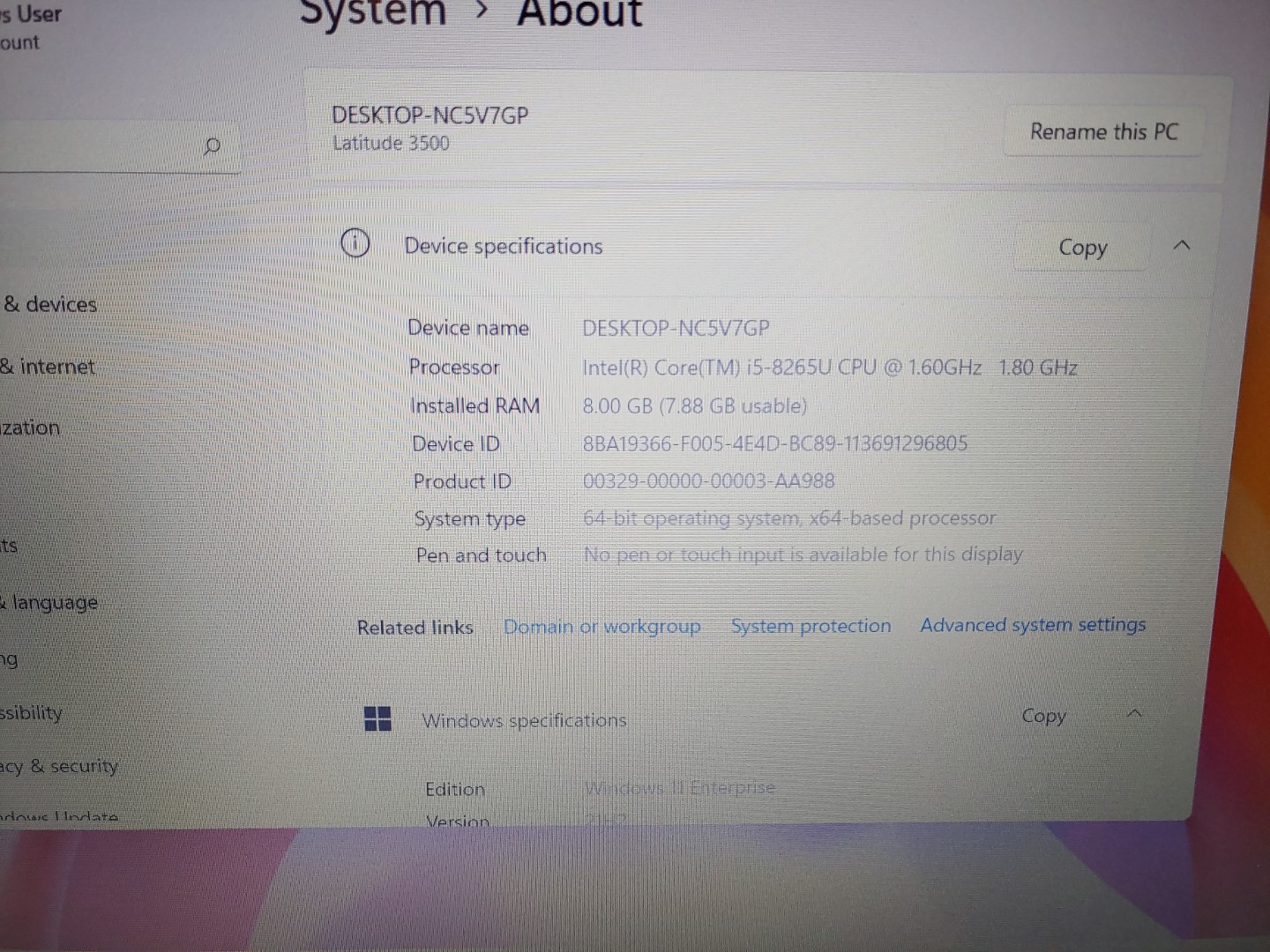Open Time & language settings page
Viewport: 1270px width, 952px height.
[49, 603]
